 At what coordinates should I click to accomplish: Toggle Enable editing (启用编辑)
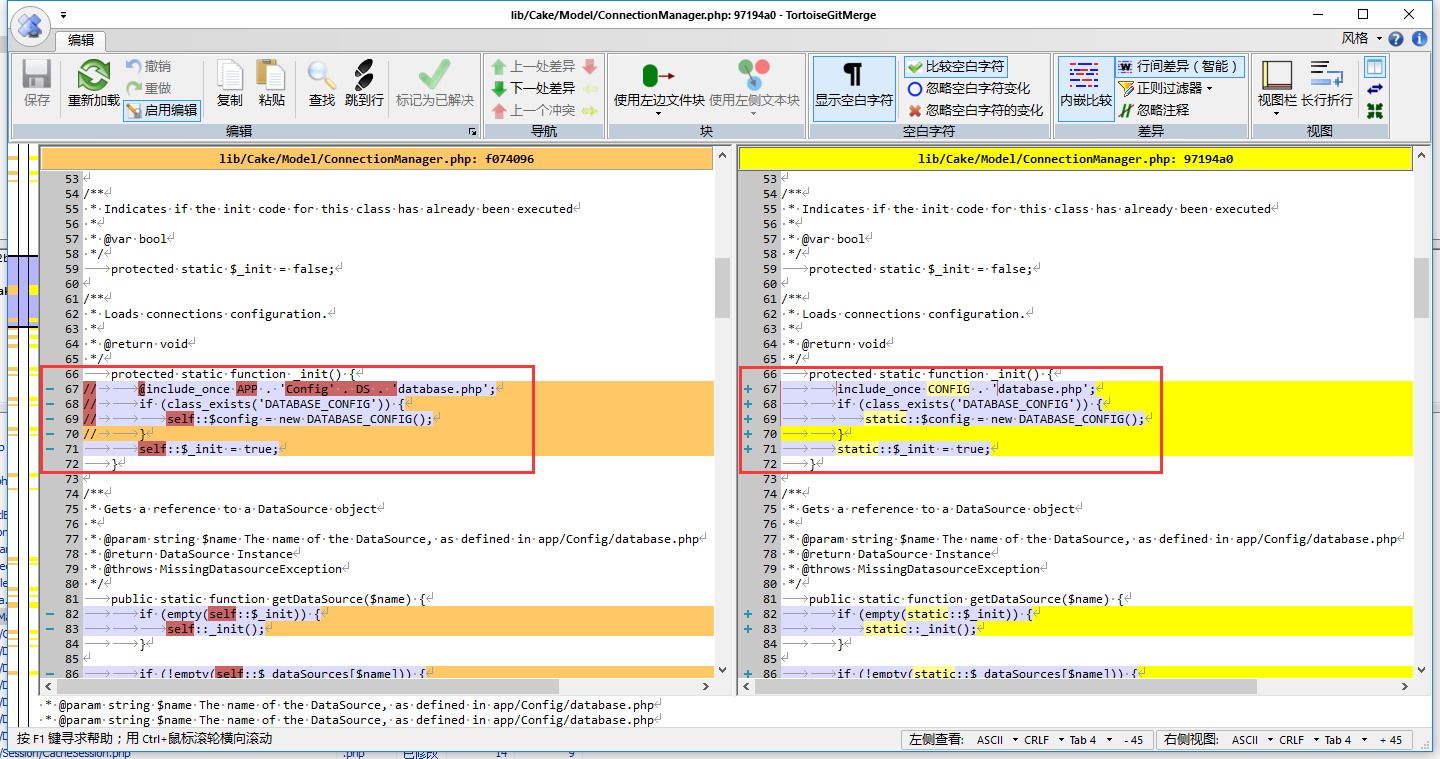(x=162, y=110)
